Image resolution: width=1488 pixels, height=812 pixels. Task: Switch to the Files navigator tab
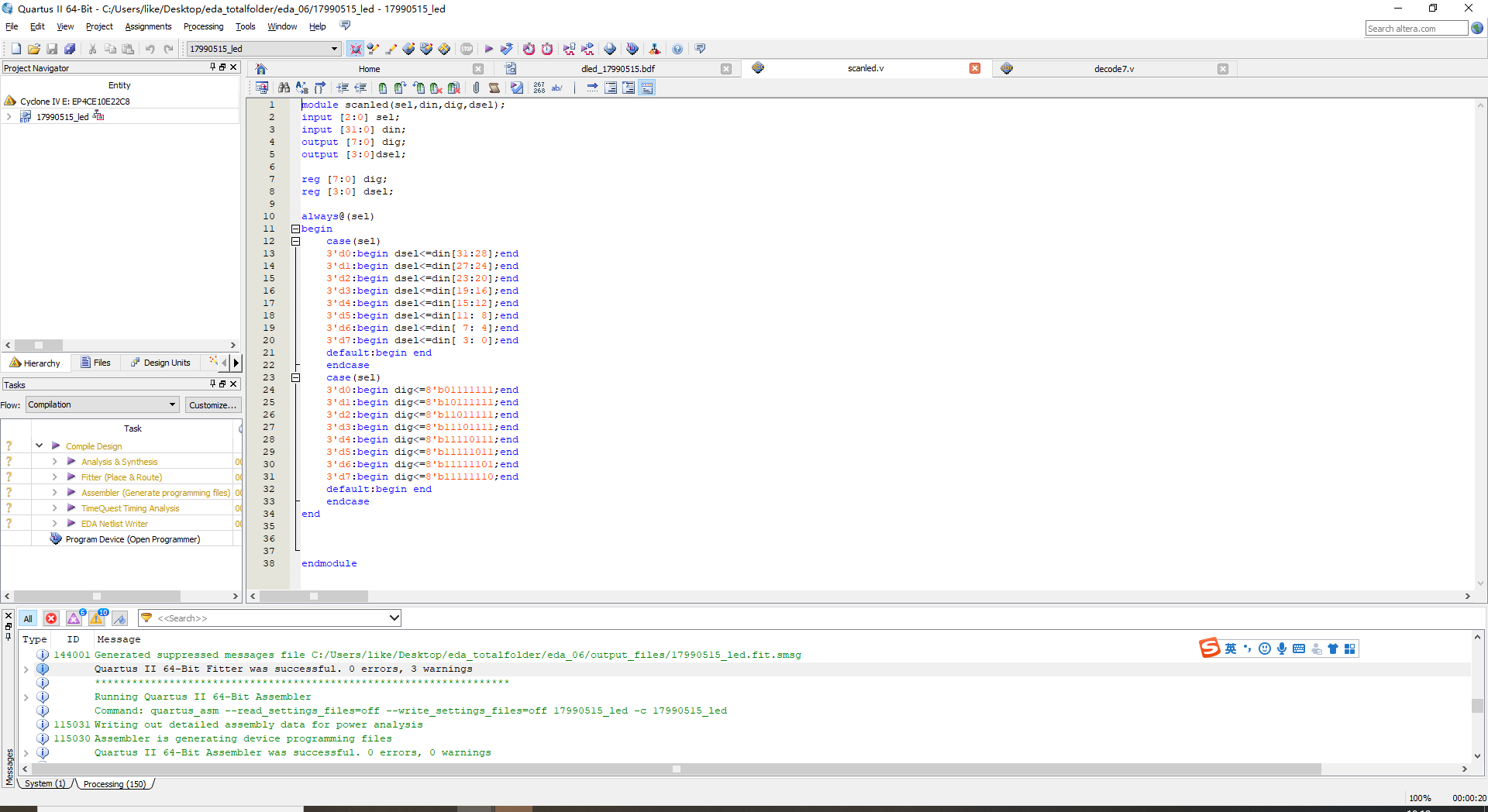coord(96,363)
